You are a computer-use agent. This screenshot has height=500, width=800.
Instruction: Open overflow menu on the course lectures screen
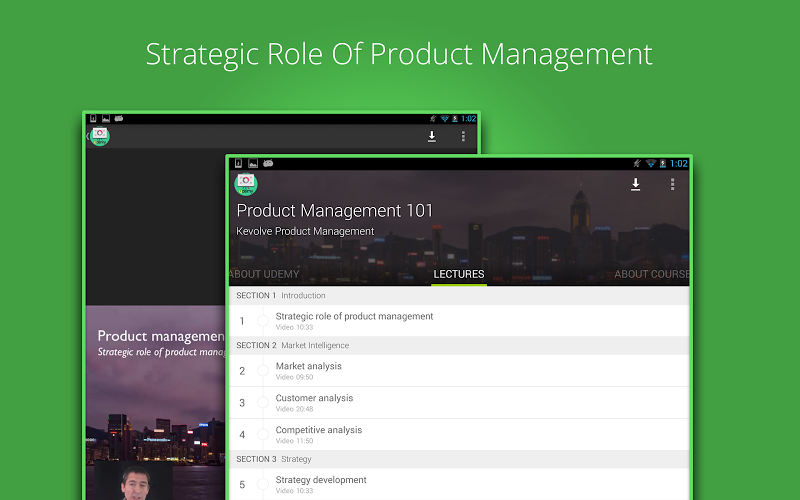(672, 184)
